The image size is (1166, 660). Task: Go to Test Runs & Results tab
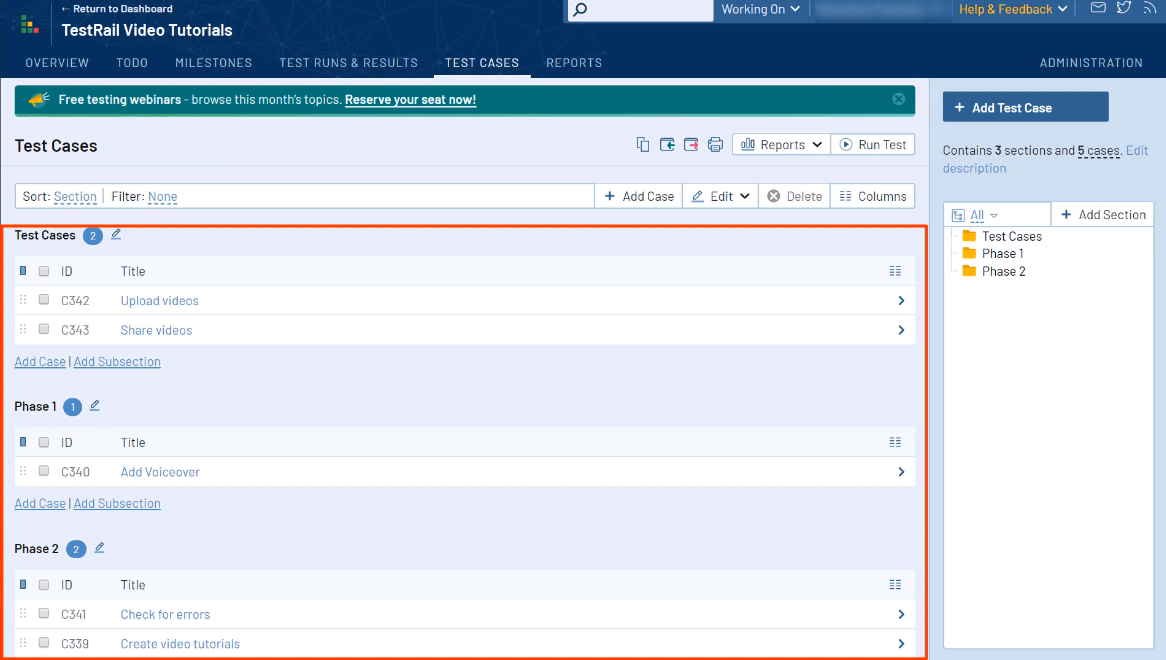(348, 63)
